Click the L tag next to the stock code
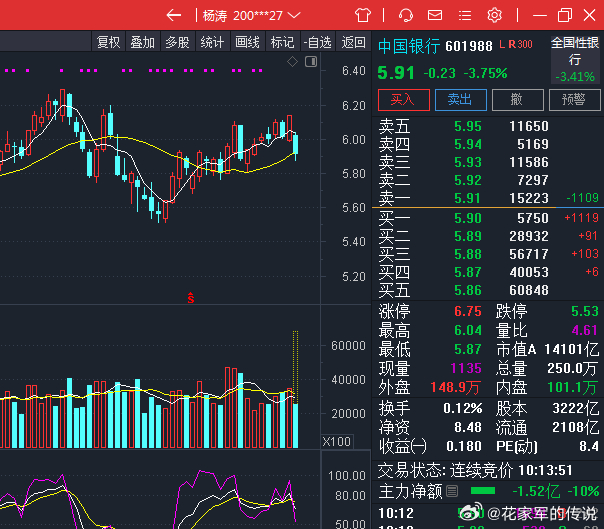604x529 pixels. (x=502, y=44)
